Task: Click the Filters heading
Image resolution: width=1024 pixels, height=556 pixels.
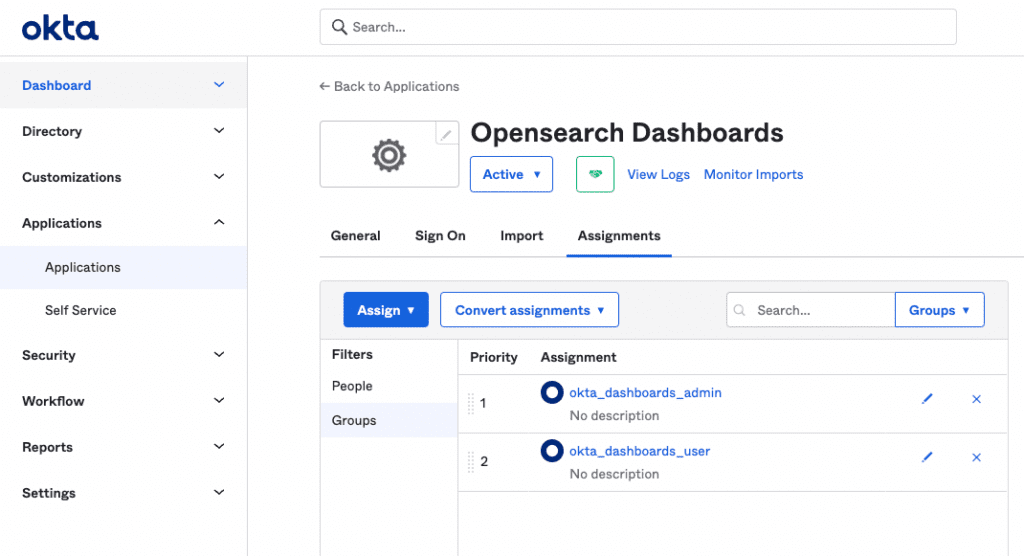Action: (352, 354)
